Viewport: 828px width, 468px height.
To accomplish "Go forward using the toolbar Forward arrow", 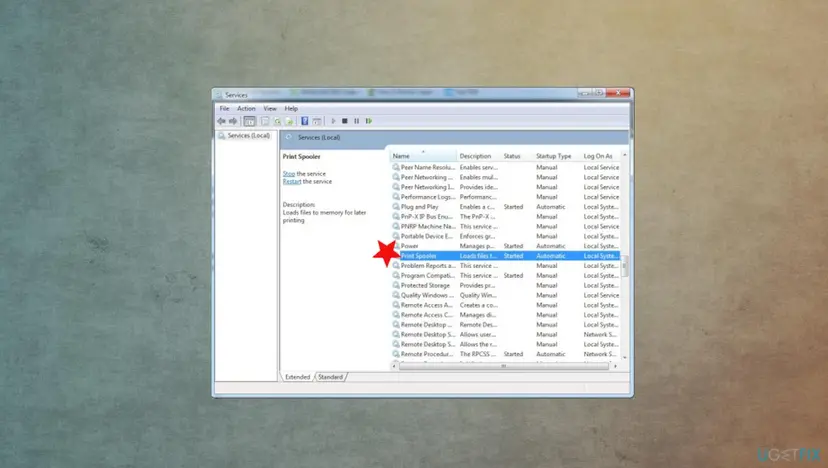I will coord(233,121).
